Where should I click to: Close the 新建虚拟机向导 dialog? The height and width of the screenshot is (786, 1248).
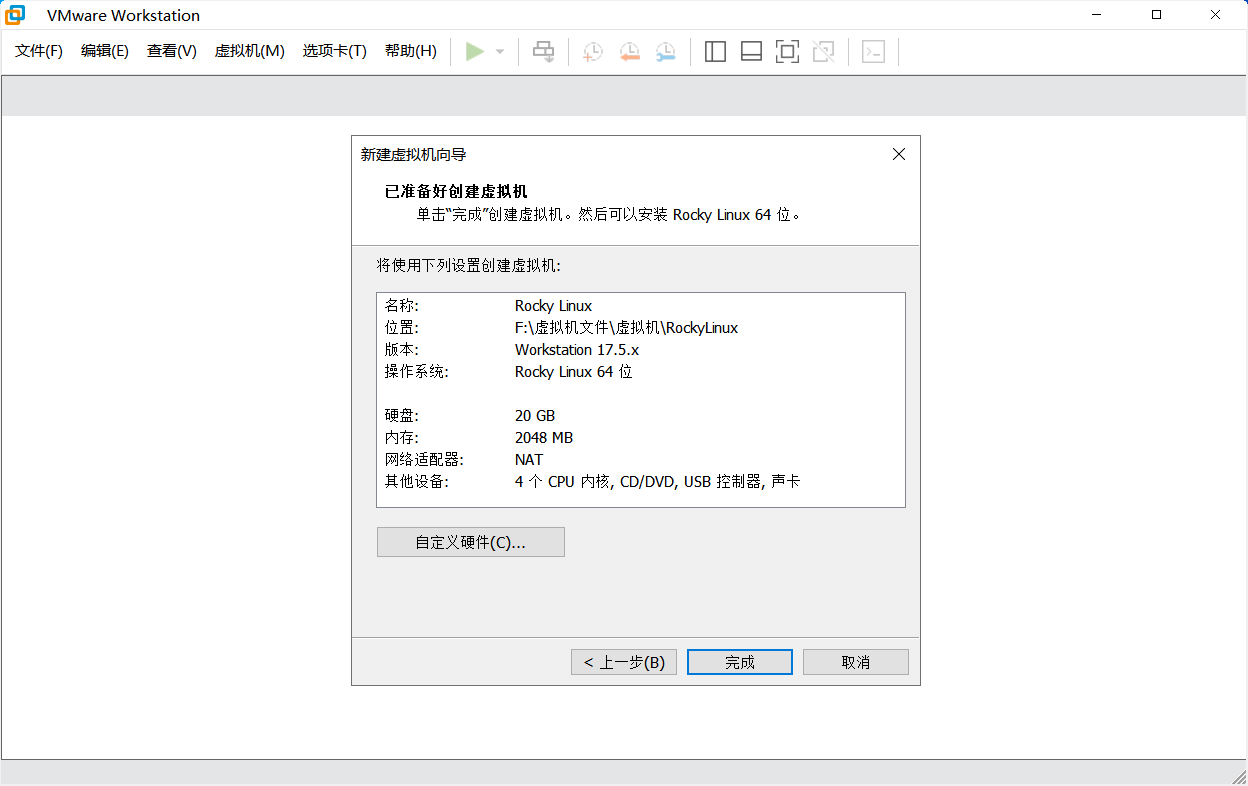coord(898,154)
